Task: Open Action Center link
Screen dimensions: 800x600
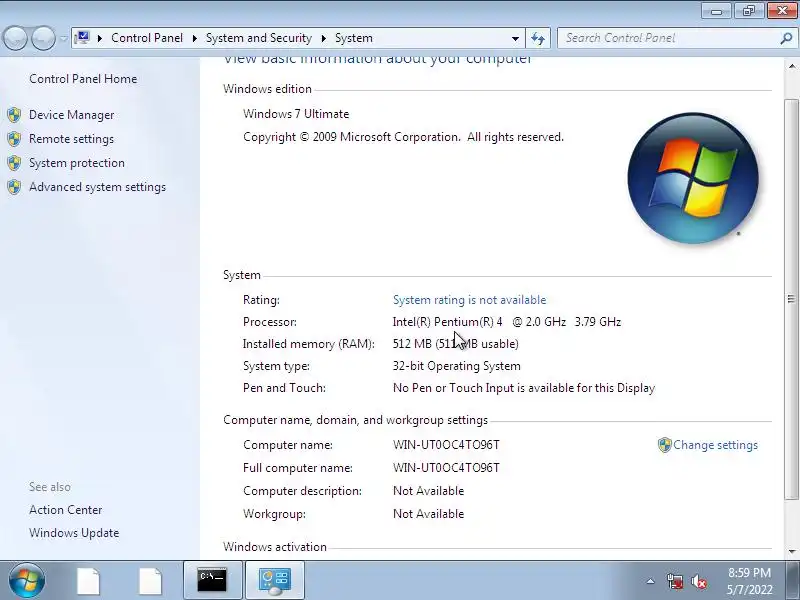Action: [65, 510]
